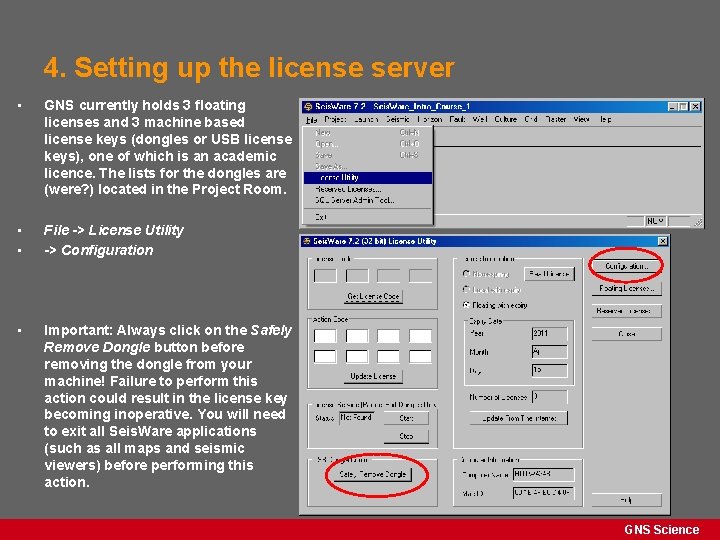
Task: Click the first License Code box
Action: point(325,276)
